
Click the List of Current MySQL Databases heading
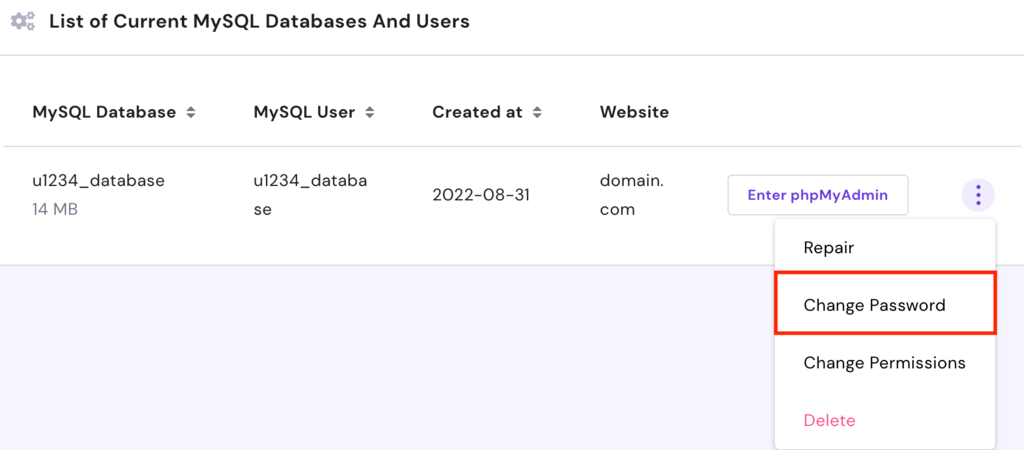click(x=259, y=21)
